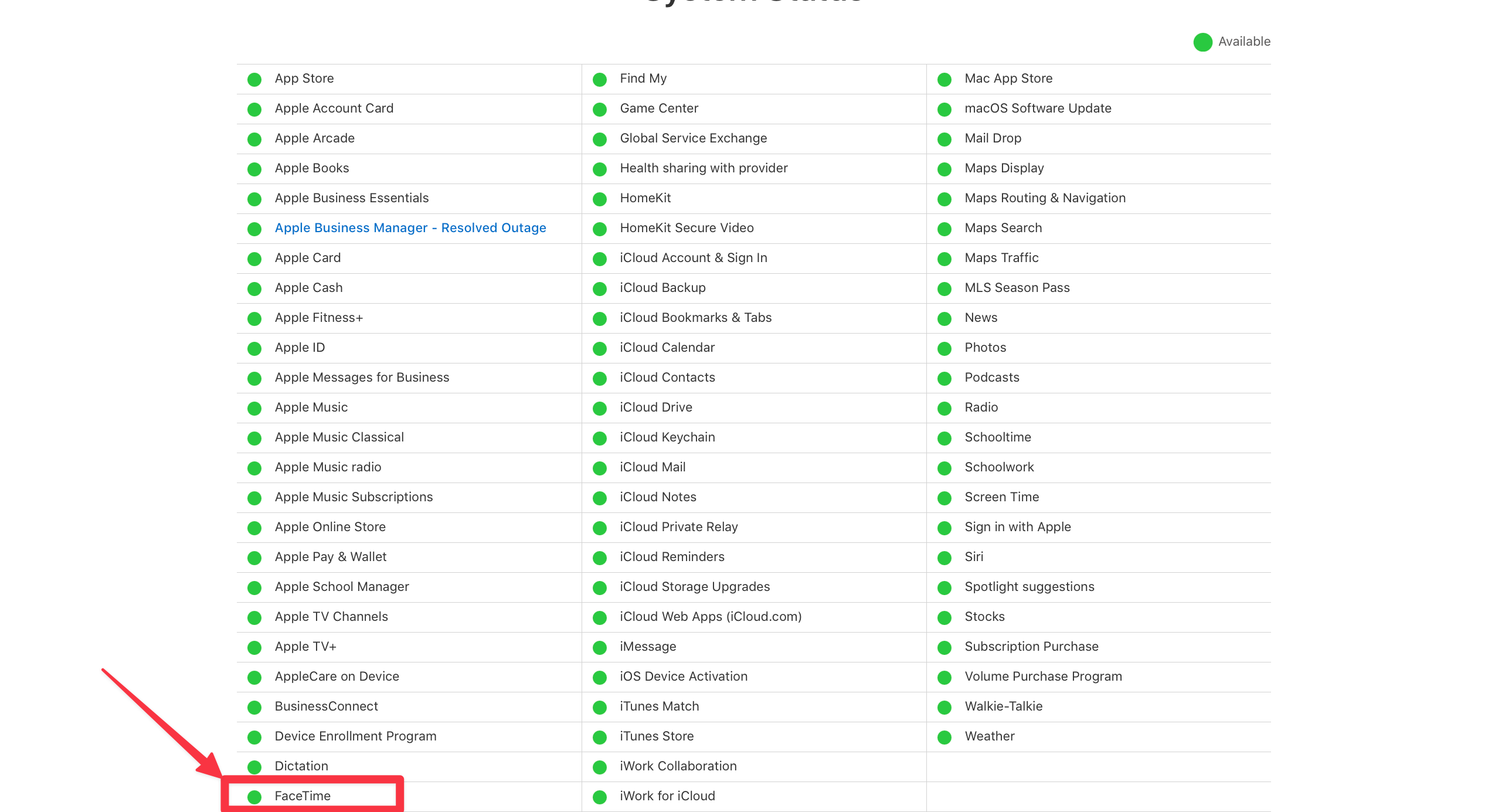Click the green dot next to Apple Music

(254, 408)
